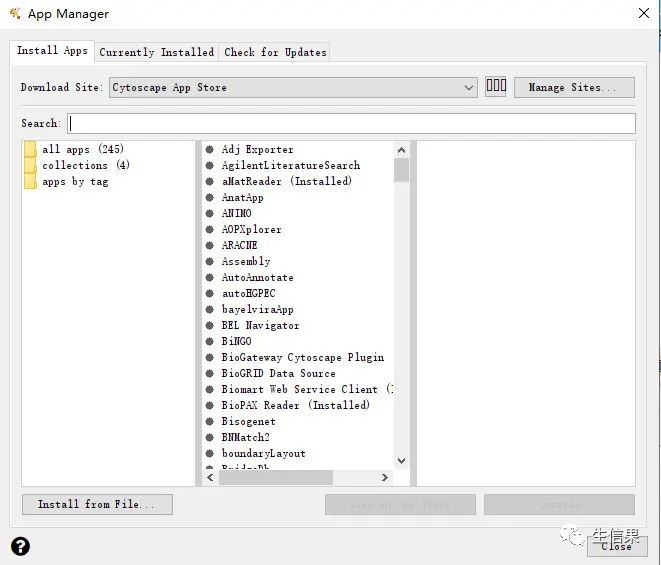Click the horizontal scroll left arrow

pyautogui.click(x=210, y=477)
